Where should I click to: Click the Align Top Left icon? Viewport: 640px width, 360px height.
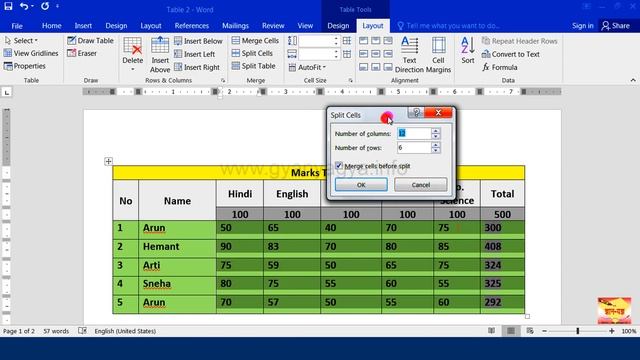pos(363,40)
